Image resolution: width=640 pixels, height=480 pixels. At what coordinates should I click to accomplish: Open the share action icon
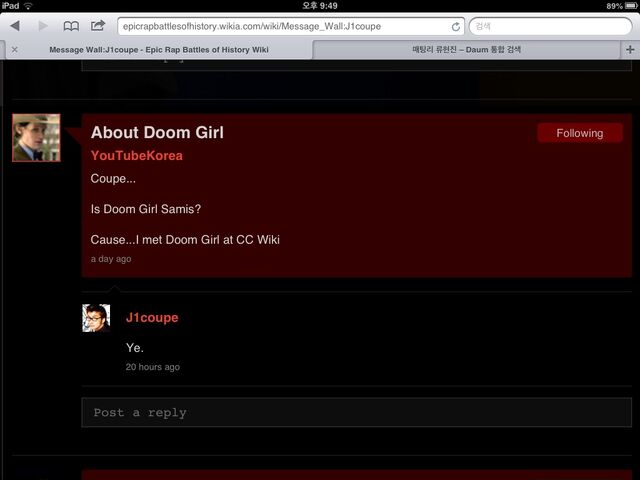[98, 26]
